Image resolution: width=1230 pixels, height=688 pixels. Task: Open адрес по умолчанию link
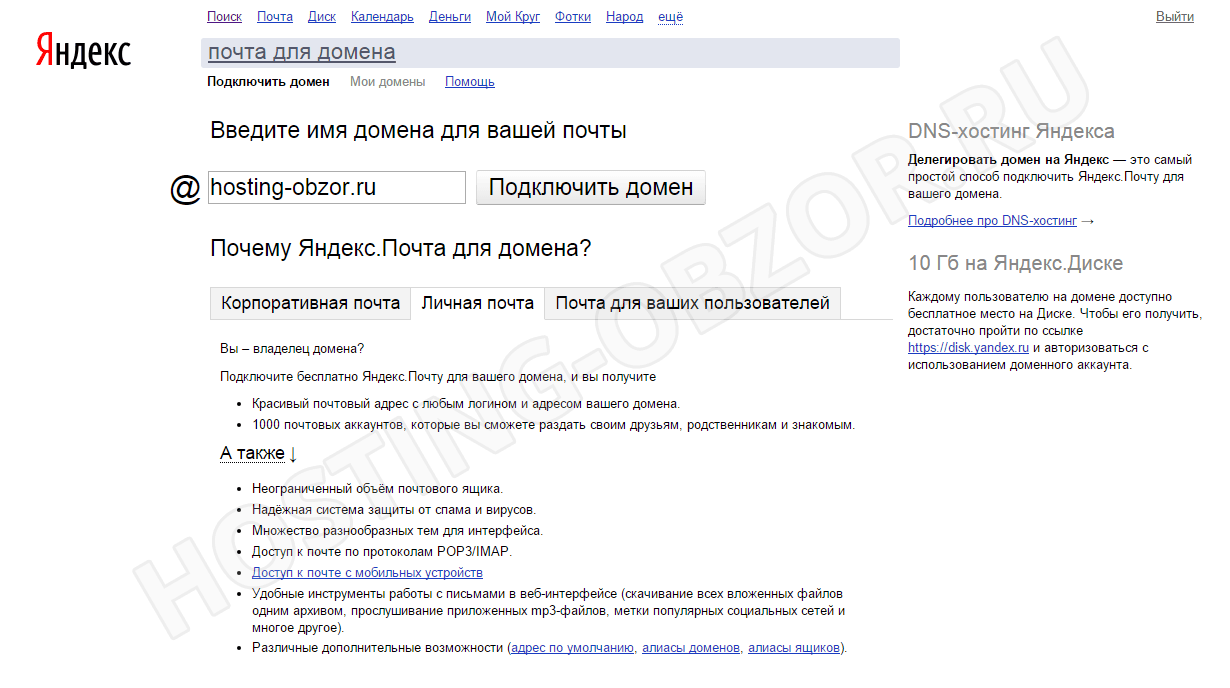[x=573, y=648]
